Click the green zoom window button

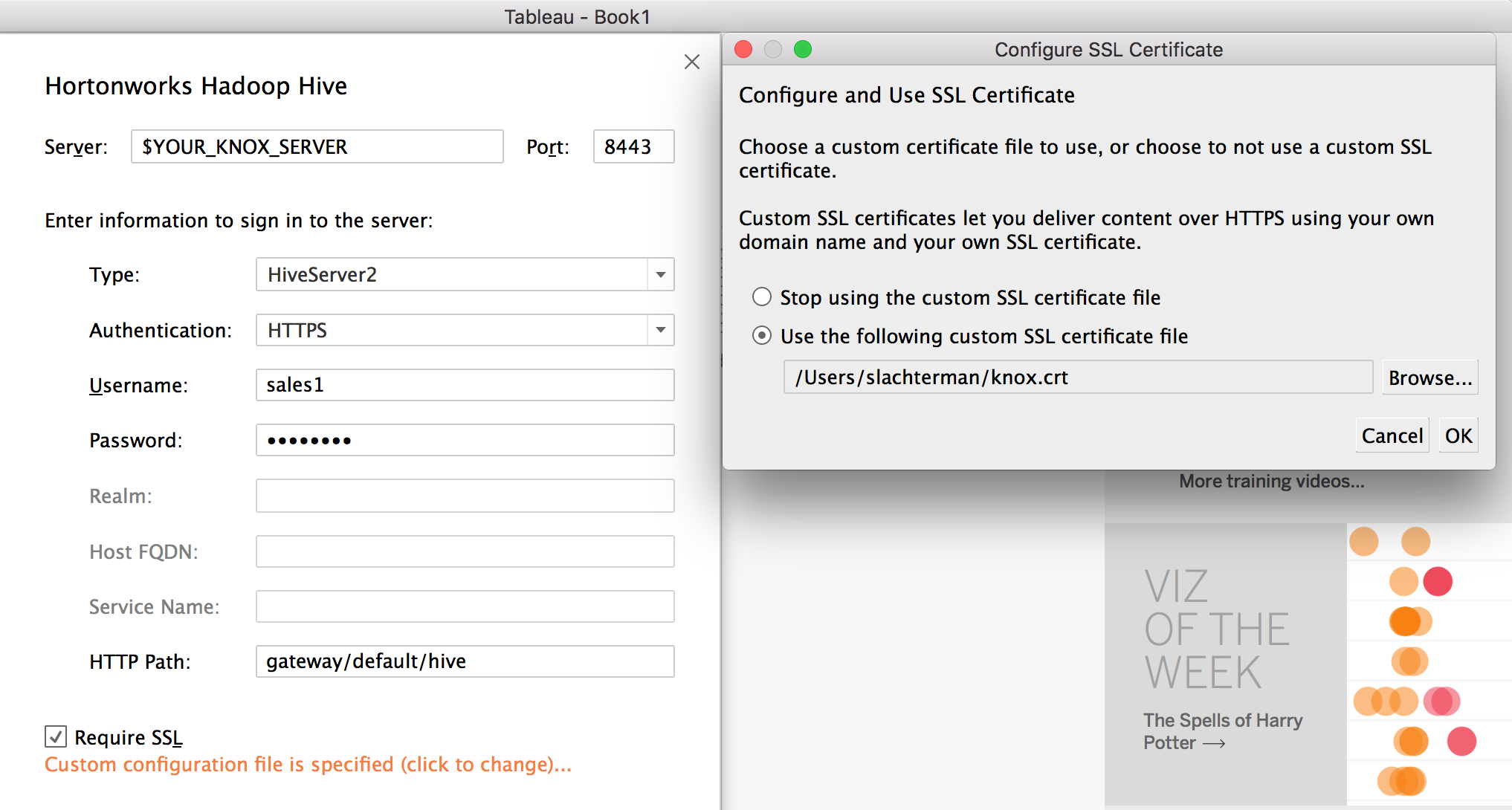(802, 49)
